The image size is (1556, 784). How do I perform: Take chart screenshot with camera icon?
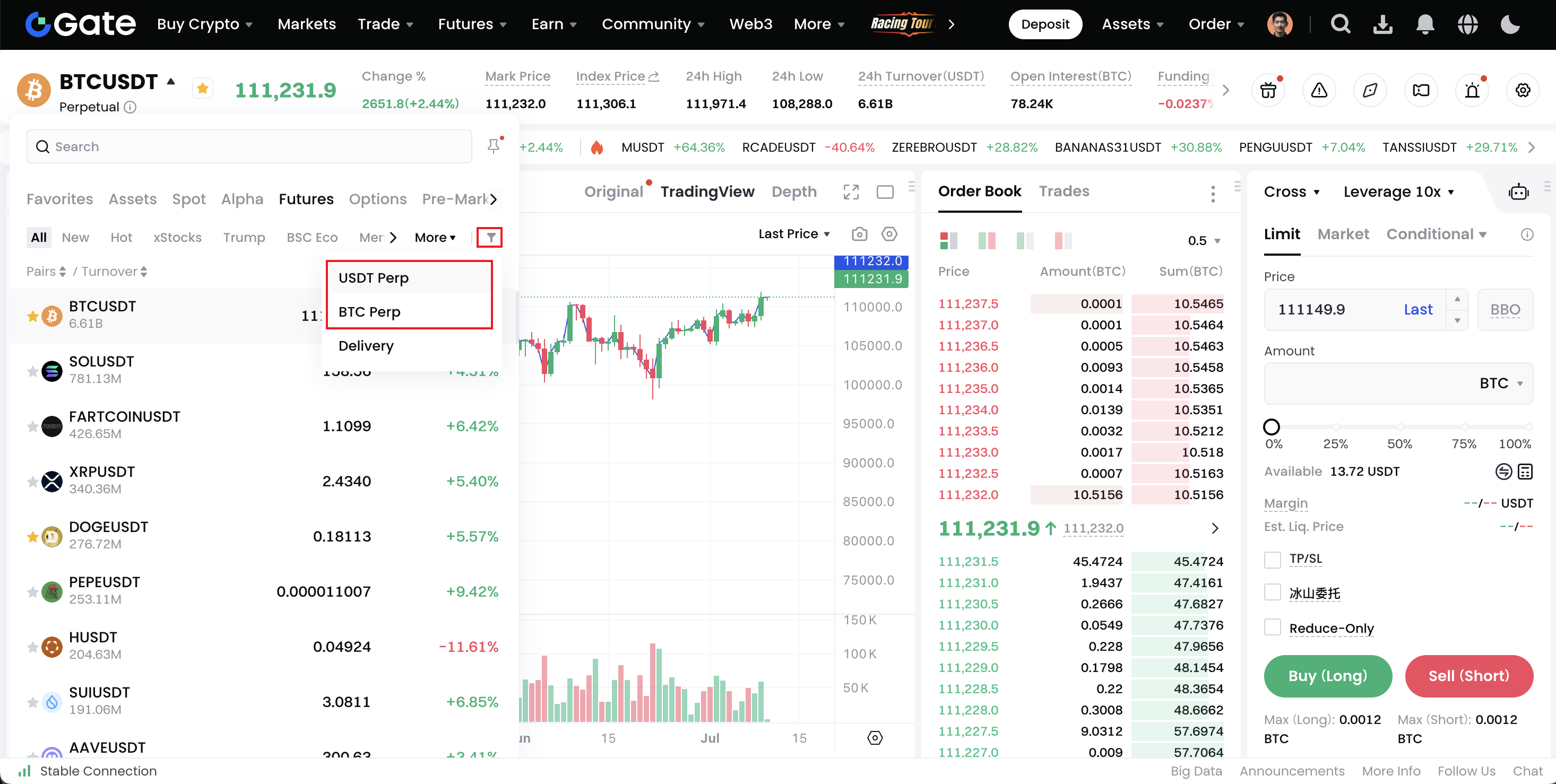(859, 234)
